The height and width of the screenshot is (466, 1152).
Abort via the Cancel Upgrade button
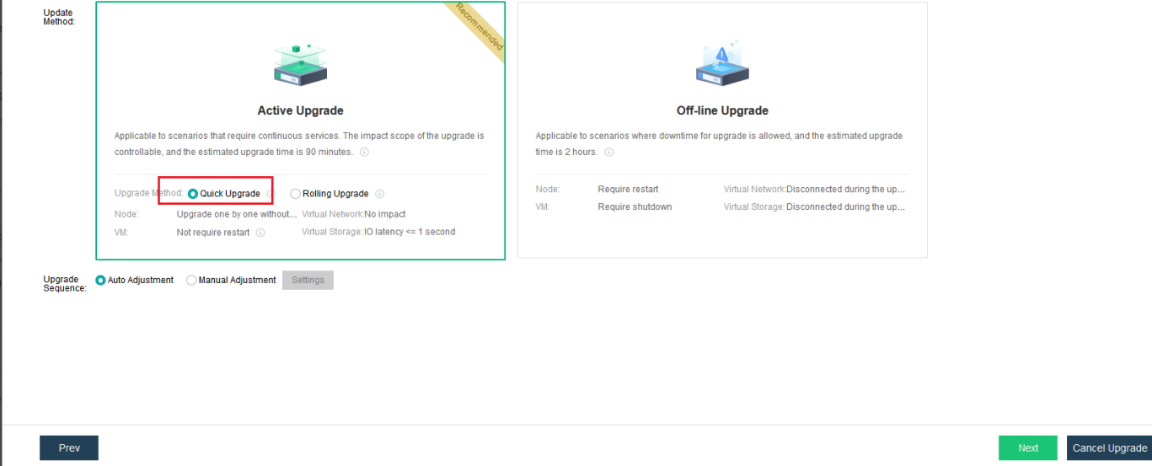tap(1109, 448)
